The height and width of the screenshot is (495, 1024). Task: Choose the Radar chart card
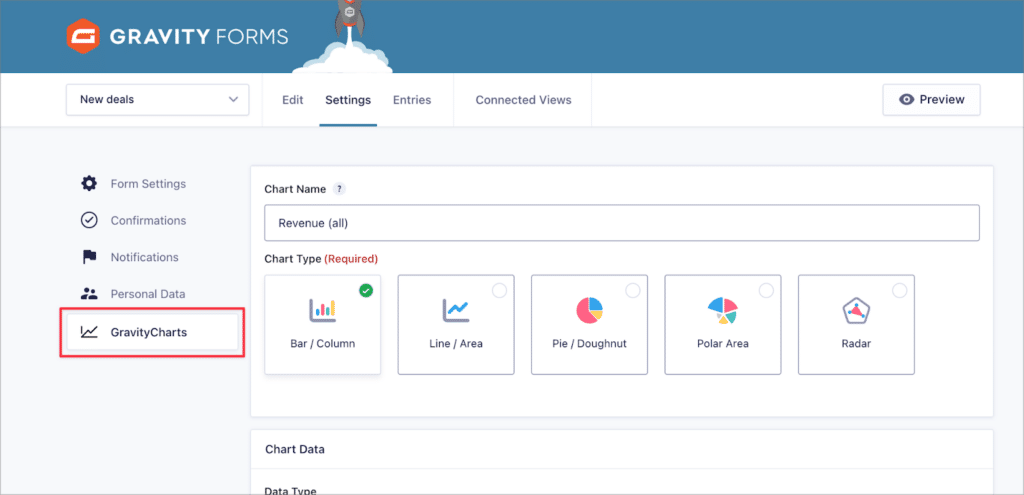point(856,325)
